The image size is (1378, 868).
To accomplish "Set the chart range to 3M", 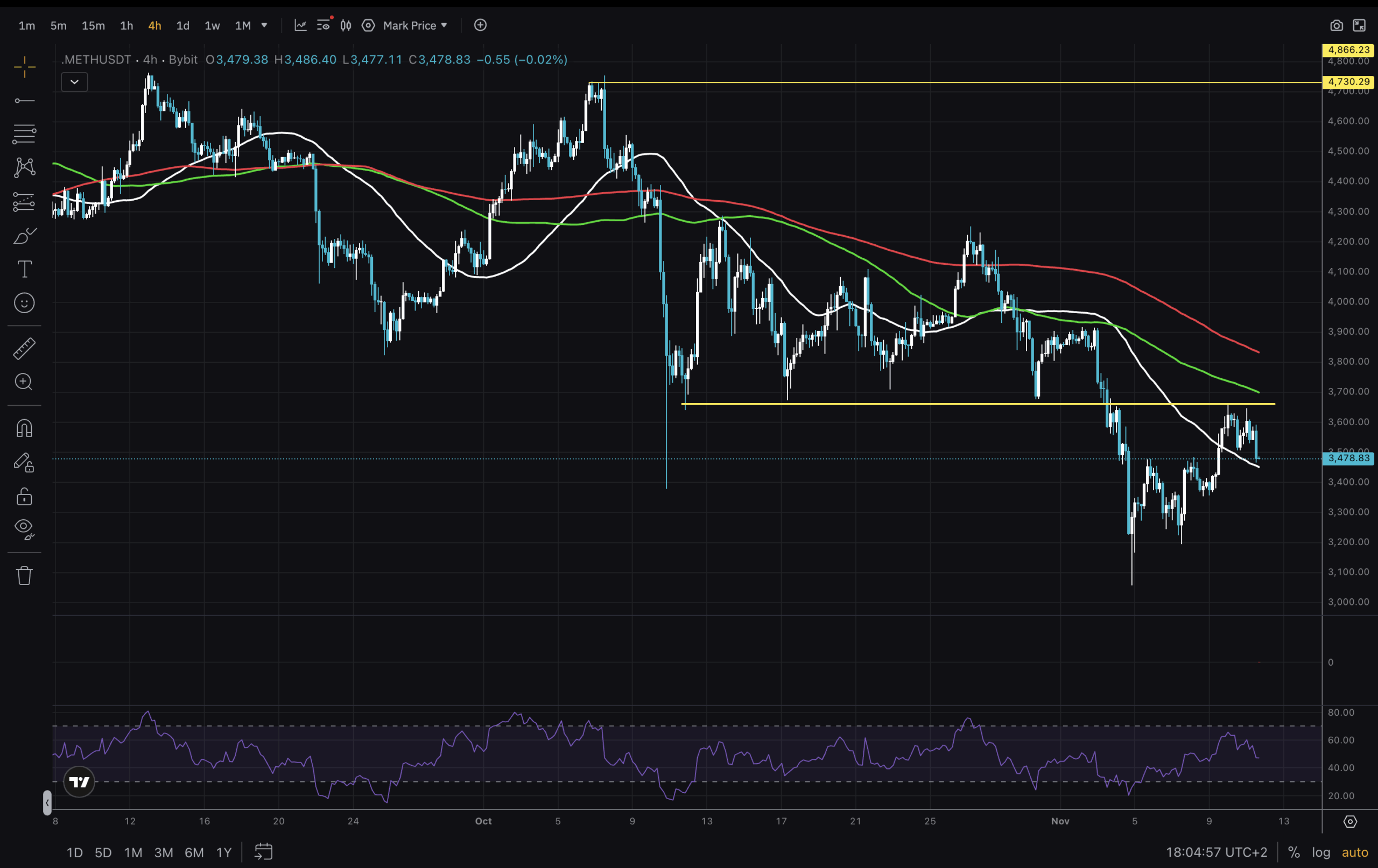I will pos(164,852).
